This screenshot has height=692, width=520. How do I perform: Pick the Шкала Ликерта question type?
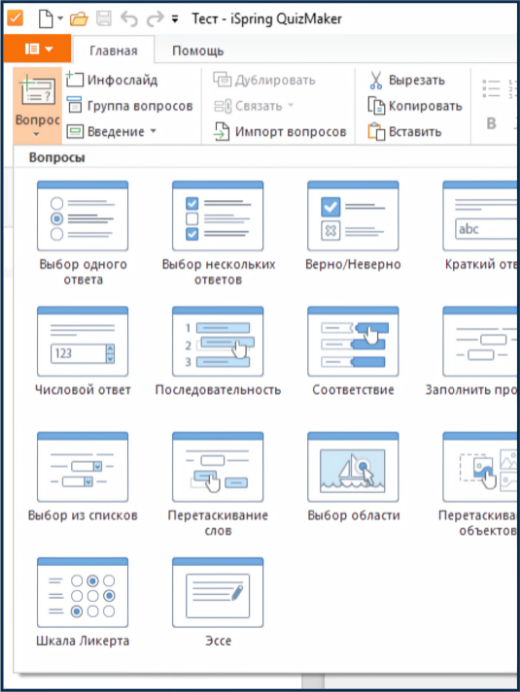click(83, 602)
